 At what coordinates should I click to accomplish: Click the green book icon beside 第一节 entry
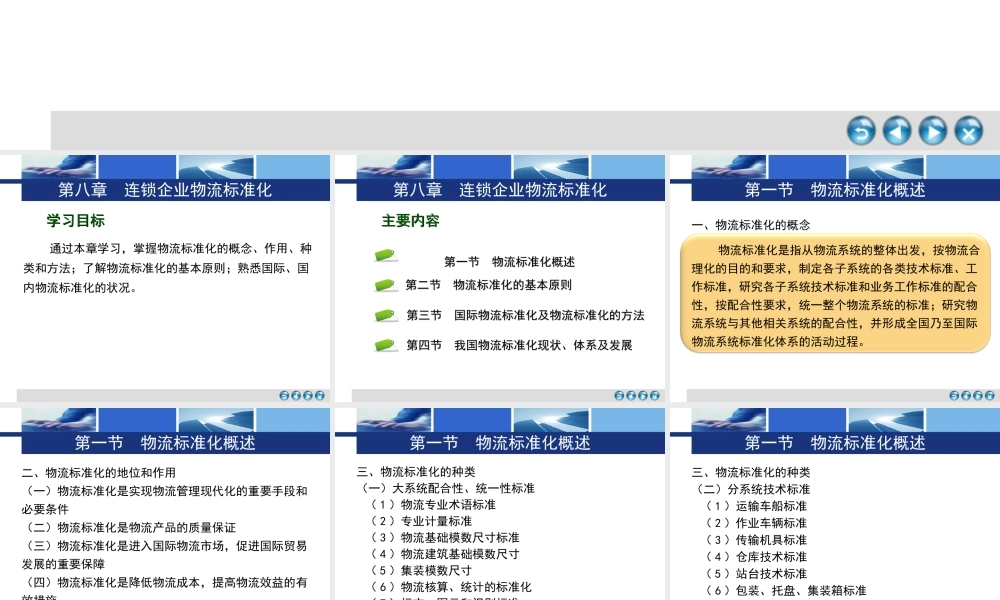383,257
